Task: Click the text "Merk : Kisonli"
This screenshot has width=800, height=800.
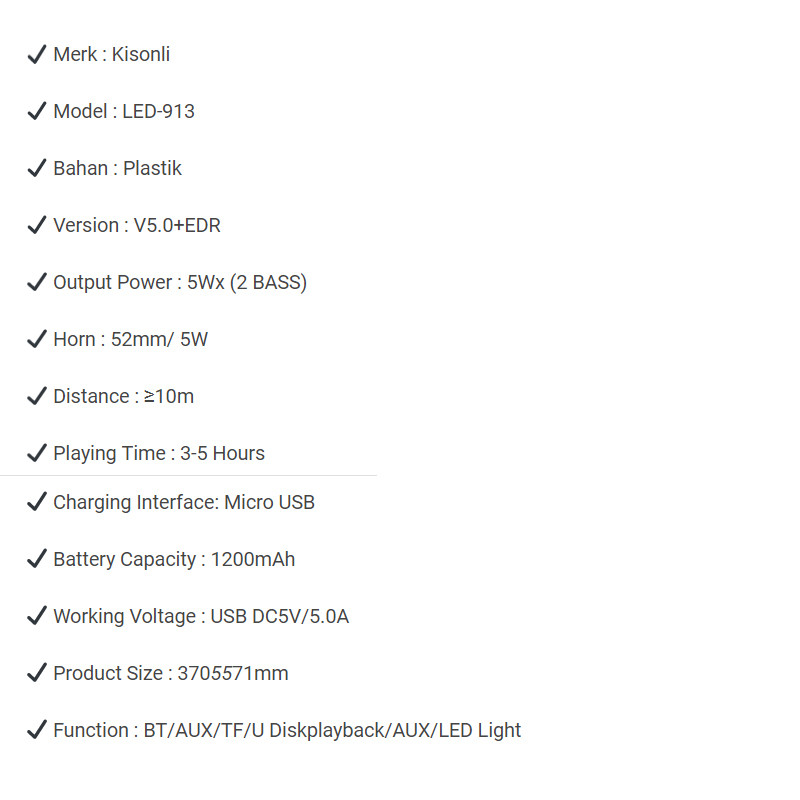Action: pyautogui.click(x=111, y=54)
